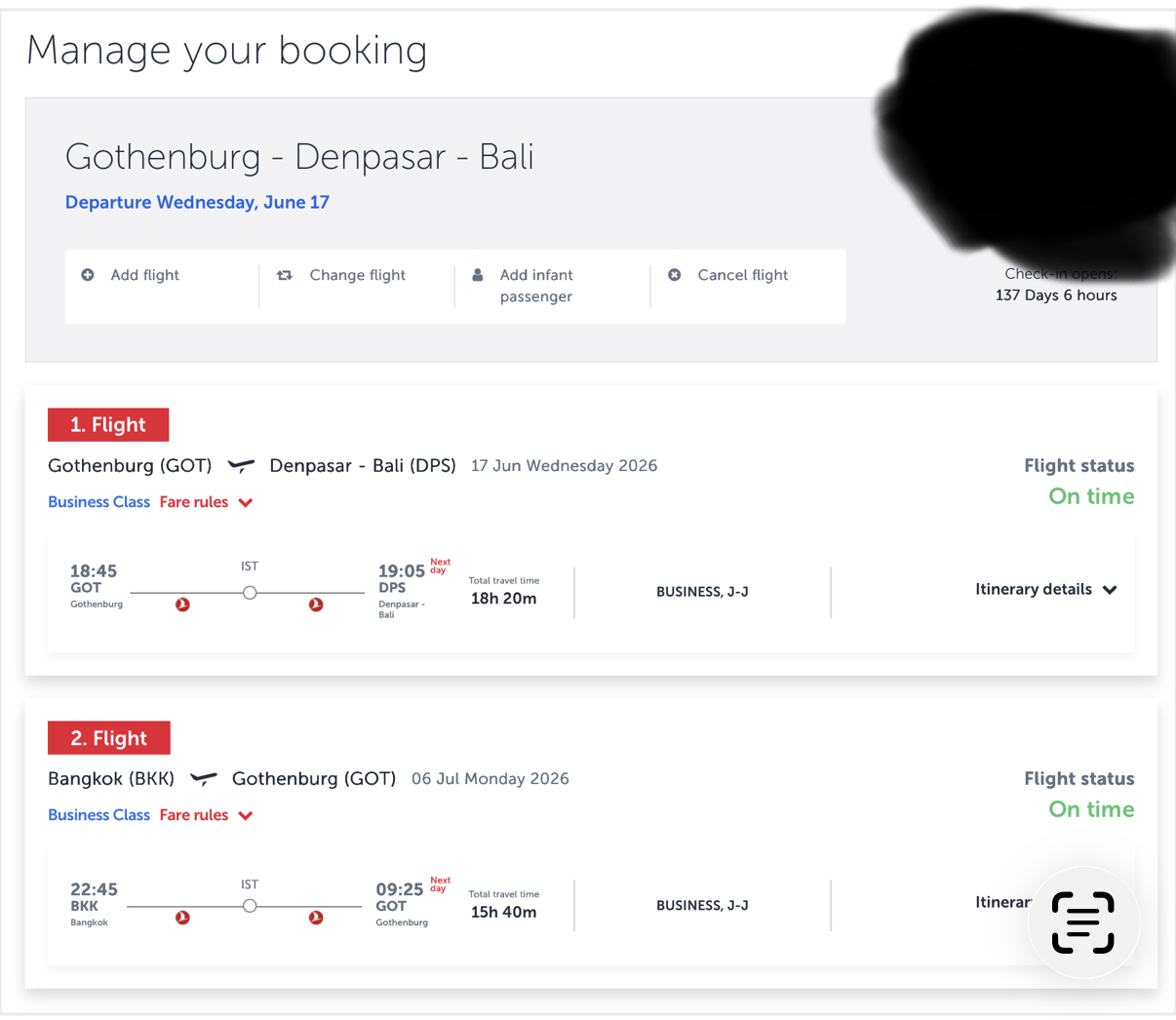Screen dimensions: 1176x1020
Task: Click Business Class link for flight 1
Action: coord(98,502)
